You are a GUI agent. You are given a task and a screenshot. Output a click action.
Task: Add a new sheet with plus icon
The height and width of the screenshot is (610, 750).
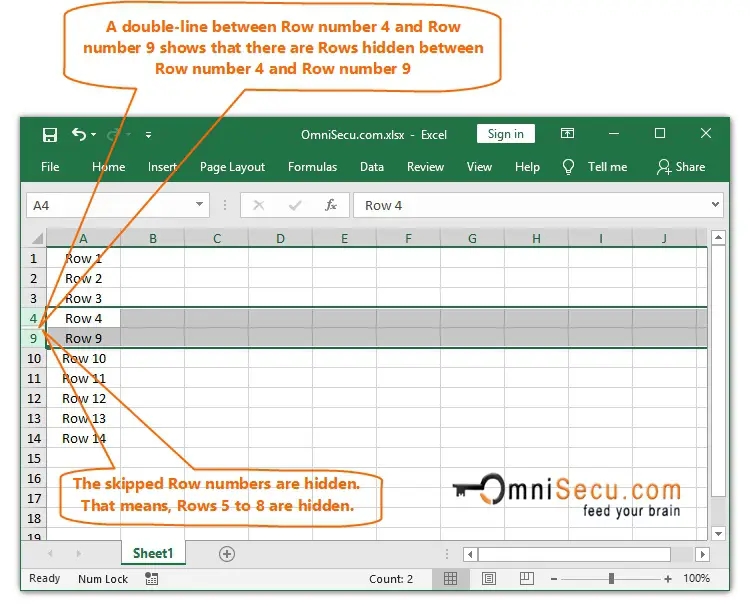click(227, 553)
